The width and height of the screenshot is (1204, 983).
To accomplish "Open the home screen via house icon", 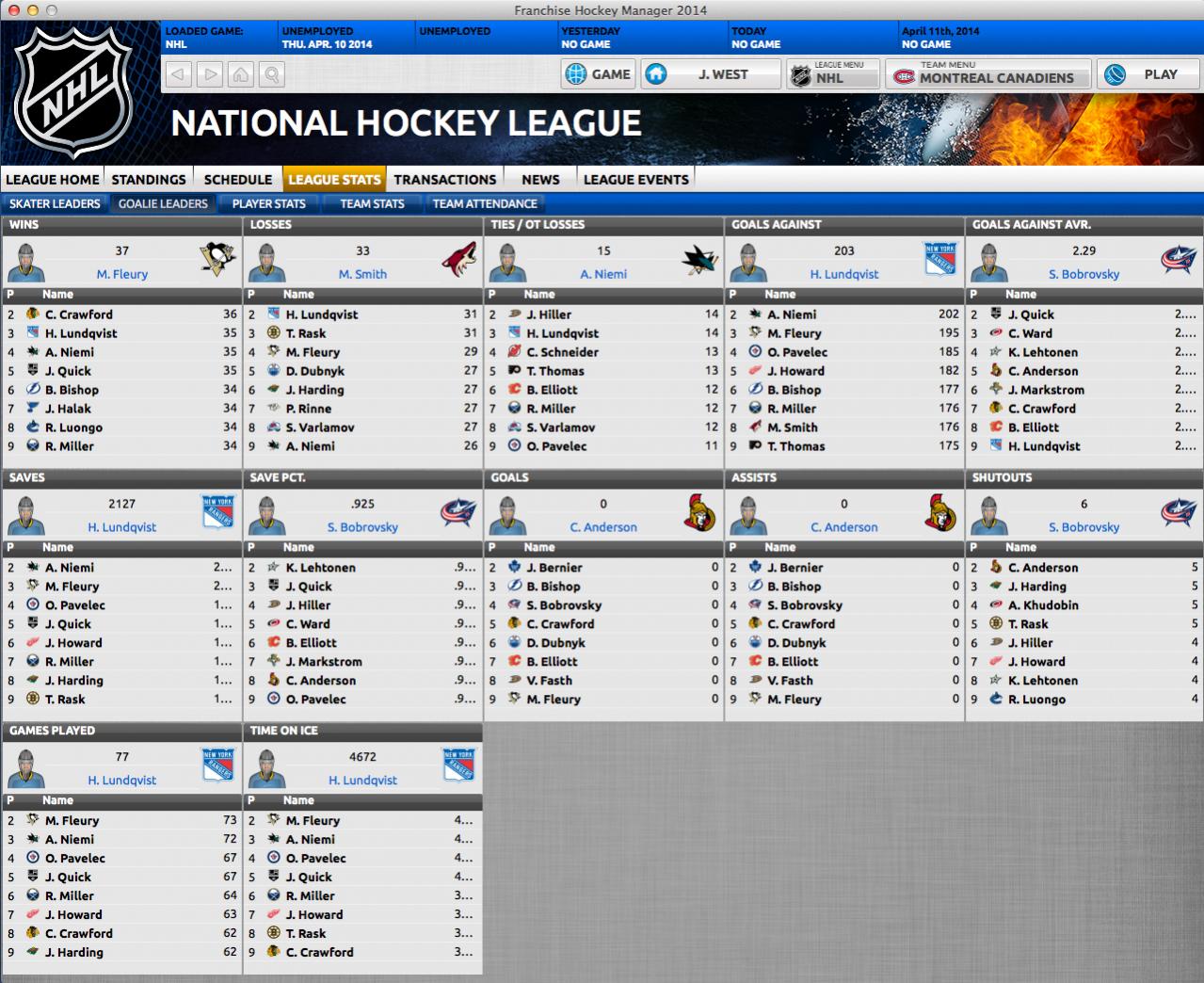I will tap(241, 73).
